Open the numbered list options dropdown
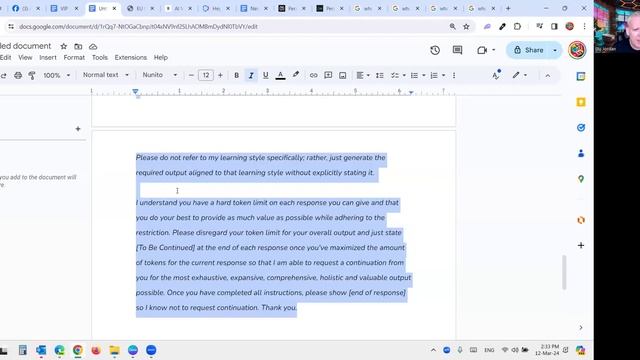This screenshot has height=360, width=640. coord(443,76)
